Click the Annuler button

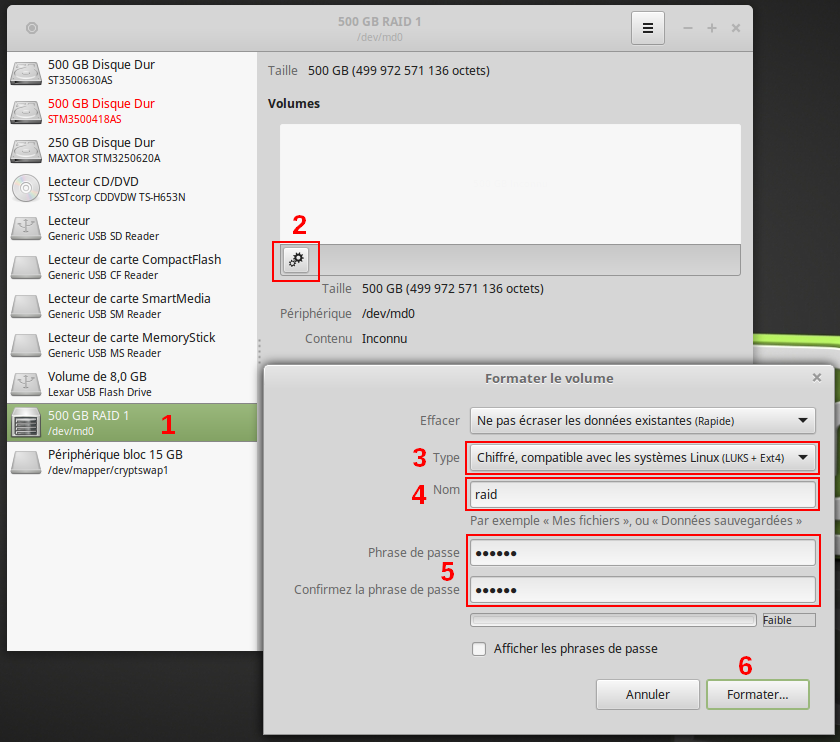pyautogui.click(x=647, y=694)
